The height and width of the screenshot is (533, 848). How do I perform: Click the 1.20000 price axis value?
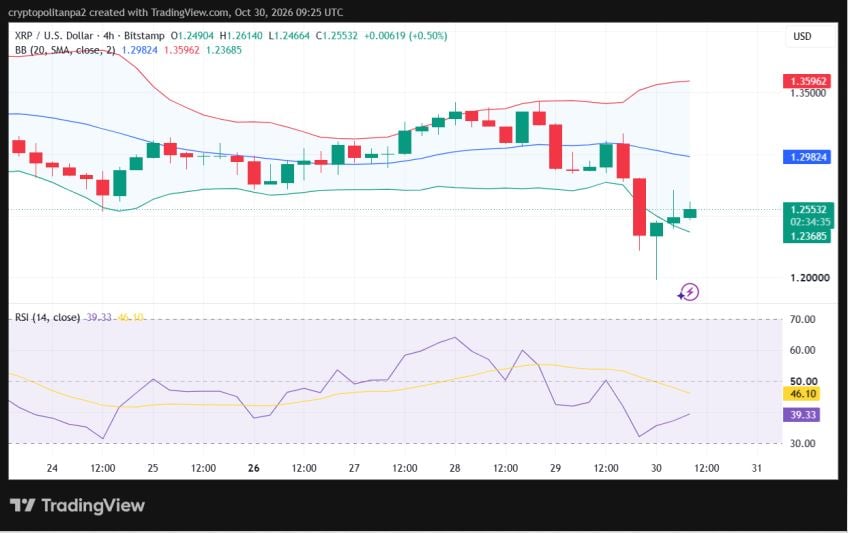point(810,278)
